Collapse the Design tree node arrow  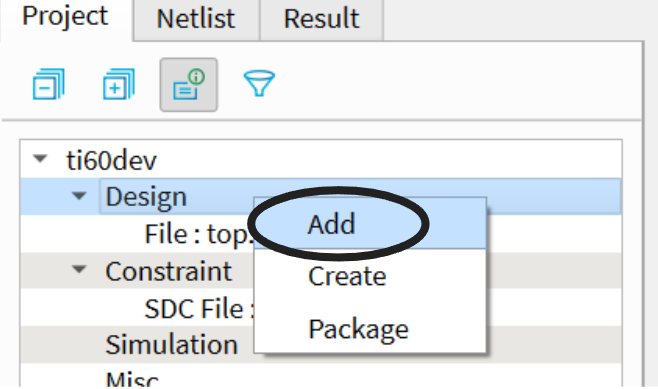click(79, 196)
